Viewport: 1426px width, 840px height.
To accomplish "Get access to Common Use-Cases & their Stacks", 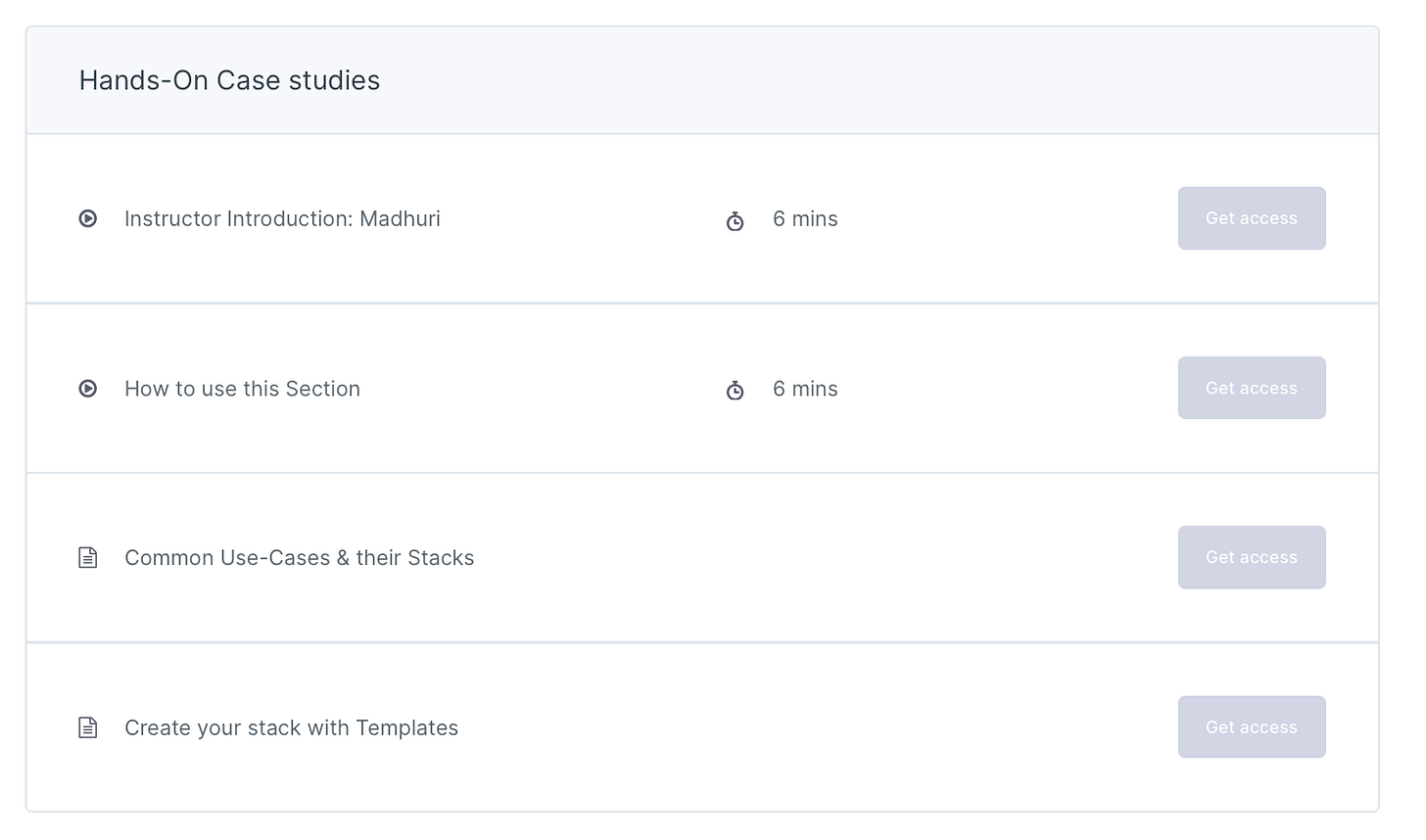I will pos(1252,557).
